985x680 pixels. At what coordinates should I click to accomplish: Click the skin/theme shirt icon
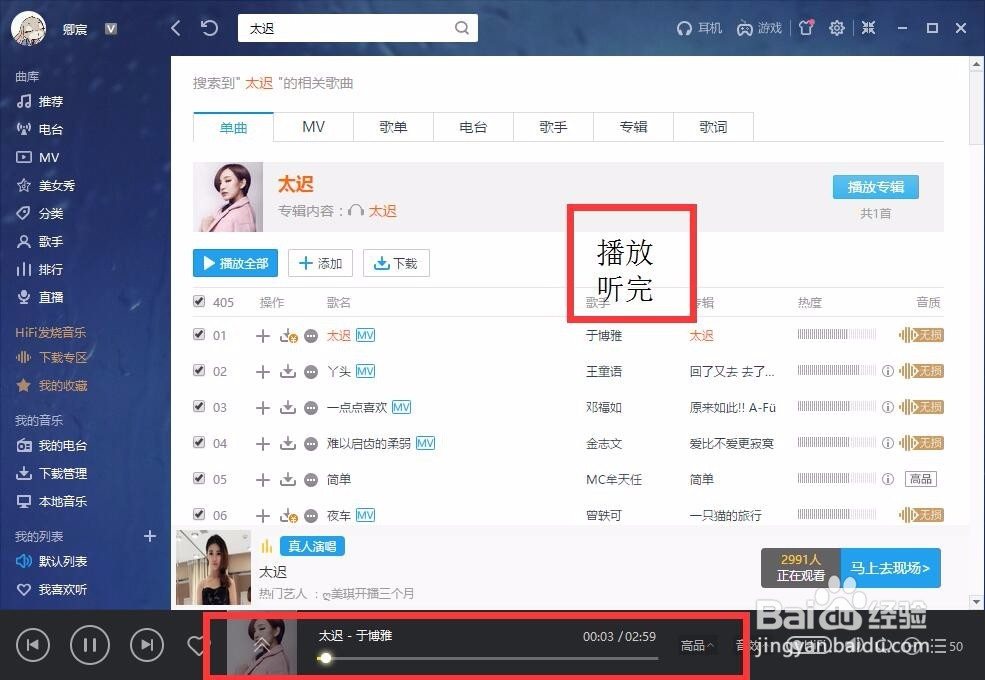pos(806,27)
